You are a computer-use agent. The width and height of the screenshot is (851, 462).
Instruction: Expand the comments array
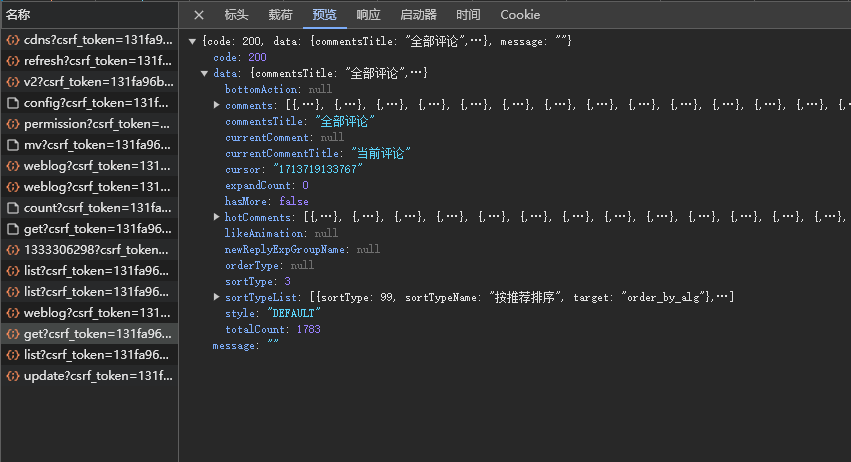[x=217, y=106]
